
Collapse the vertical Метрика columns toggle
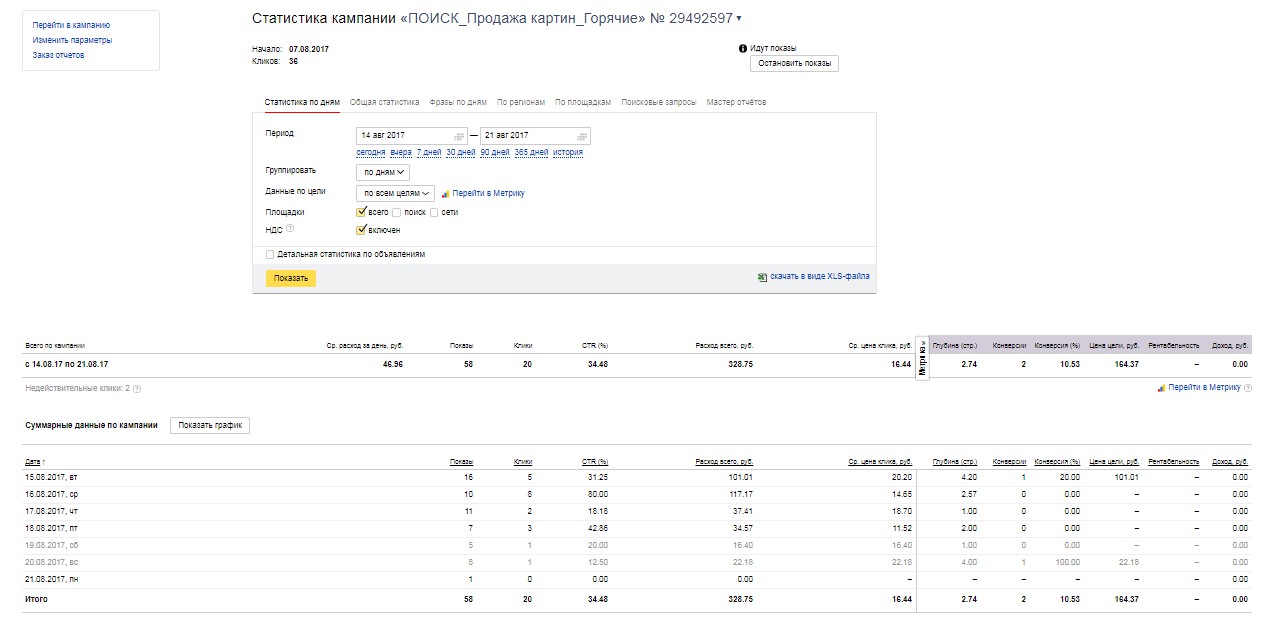pyautogui.click(x=922, y=357)
